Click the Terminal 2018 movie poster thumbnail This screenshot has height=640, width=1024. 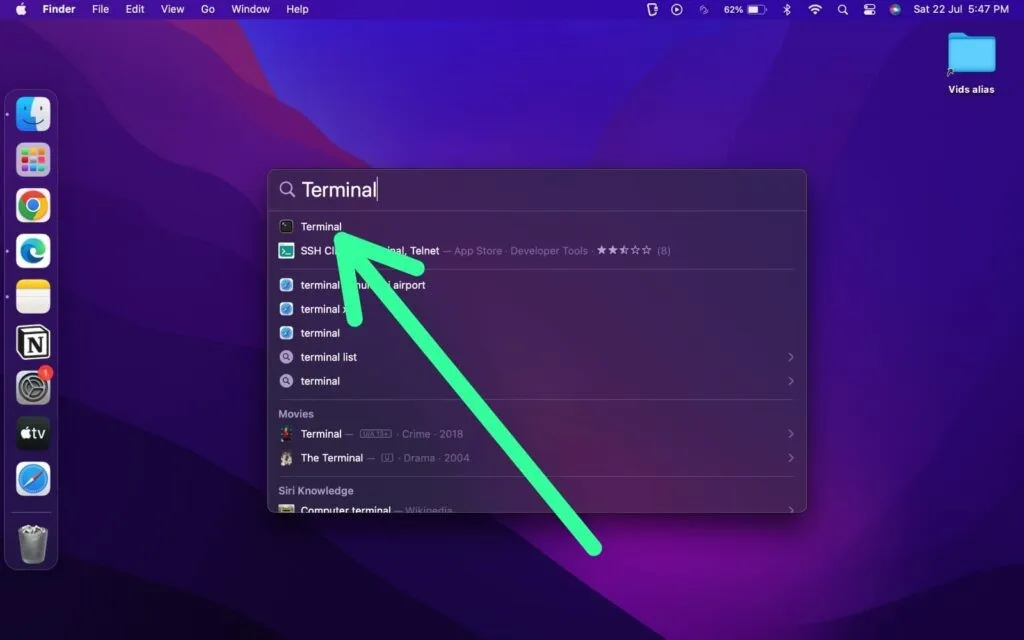click(x=286, y=434)
